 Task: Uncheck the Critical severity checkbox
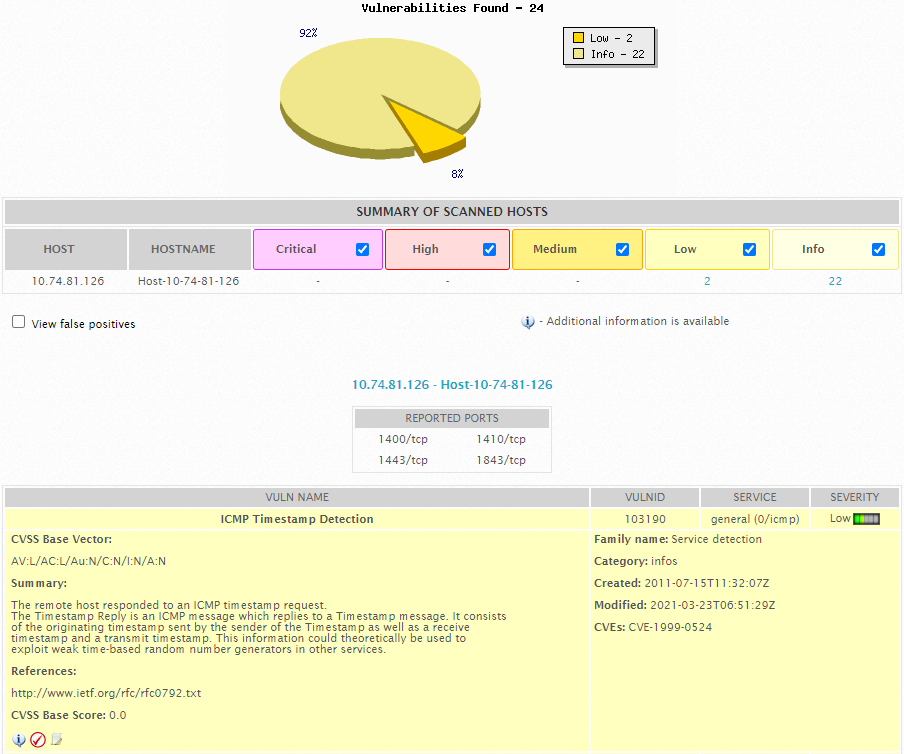pos(362,249)
